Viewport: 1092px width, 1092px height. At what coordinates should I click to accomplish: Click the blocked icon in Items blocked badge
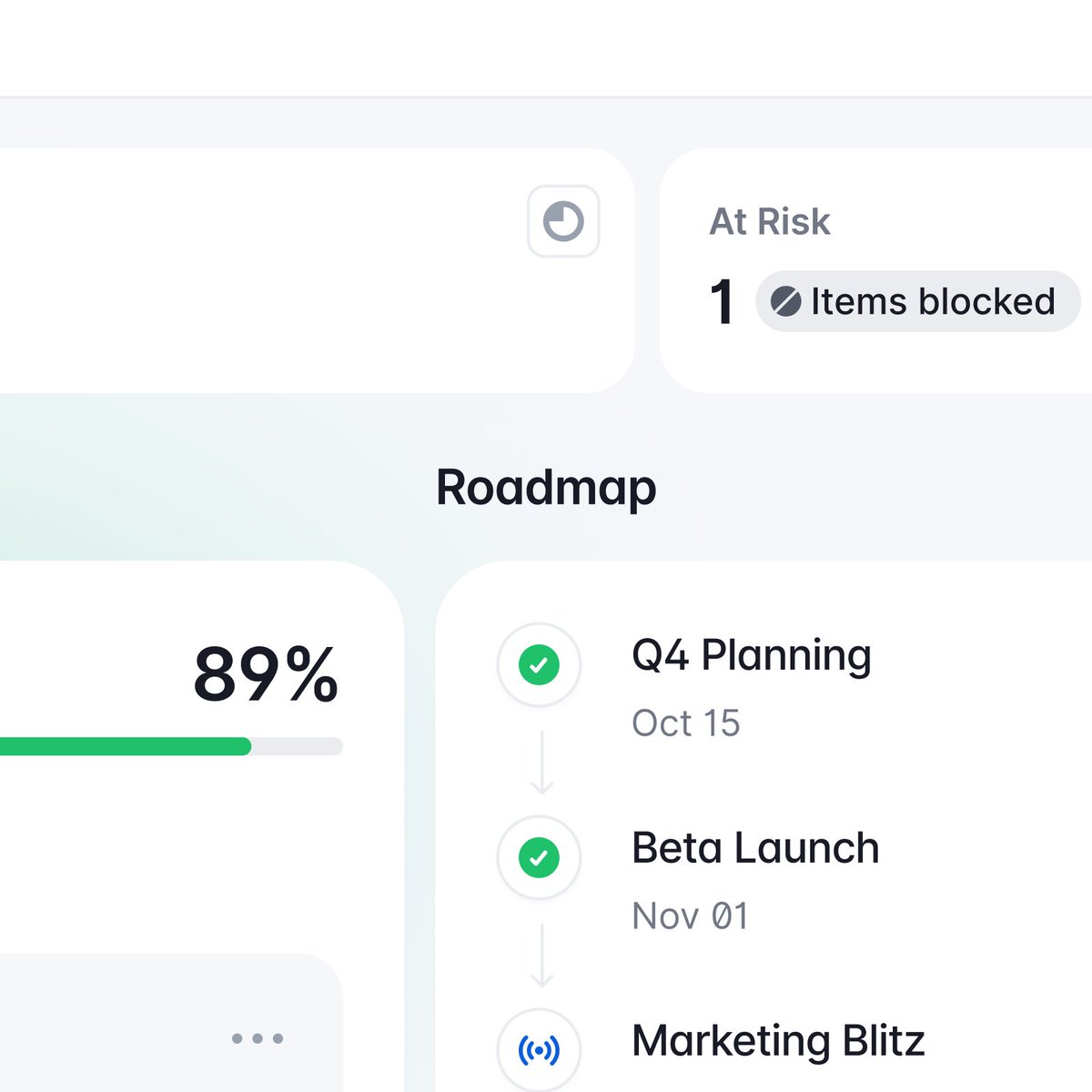pos(786,301)
